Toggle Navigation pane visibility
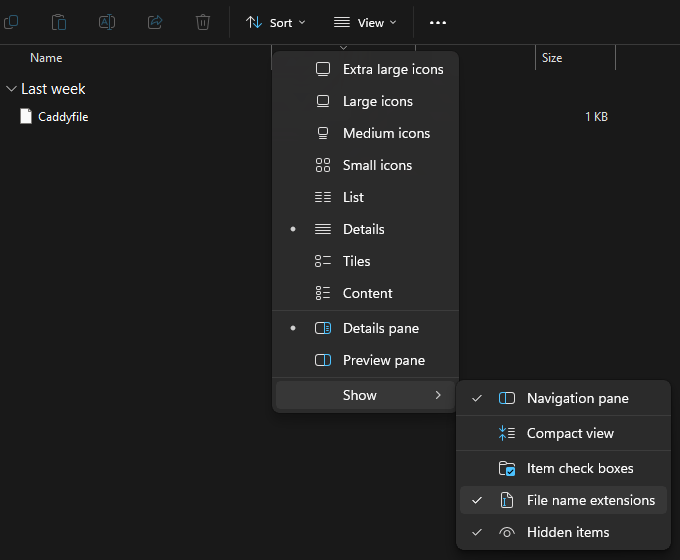Screen dimensions: 680x560 click(563, 398)
